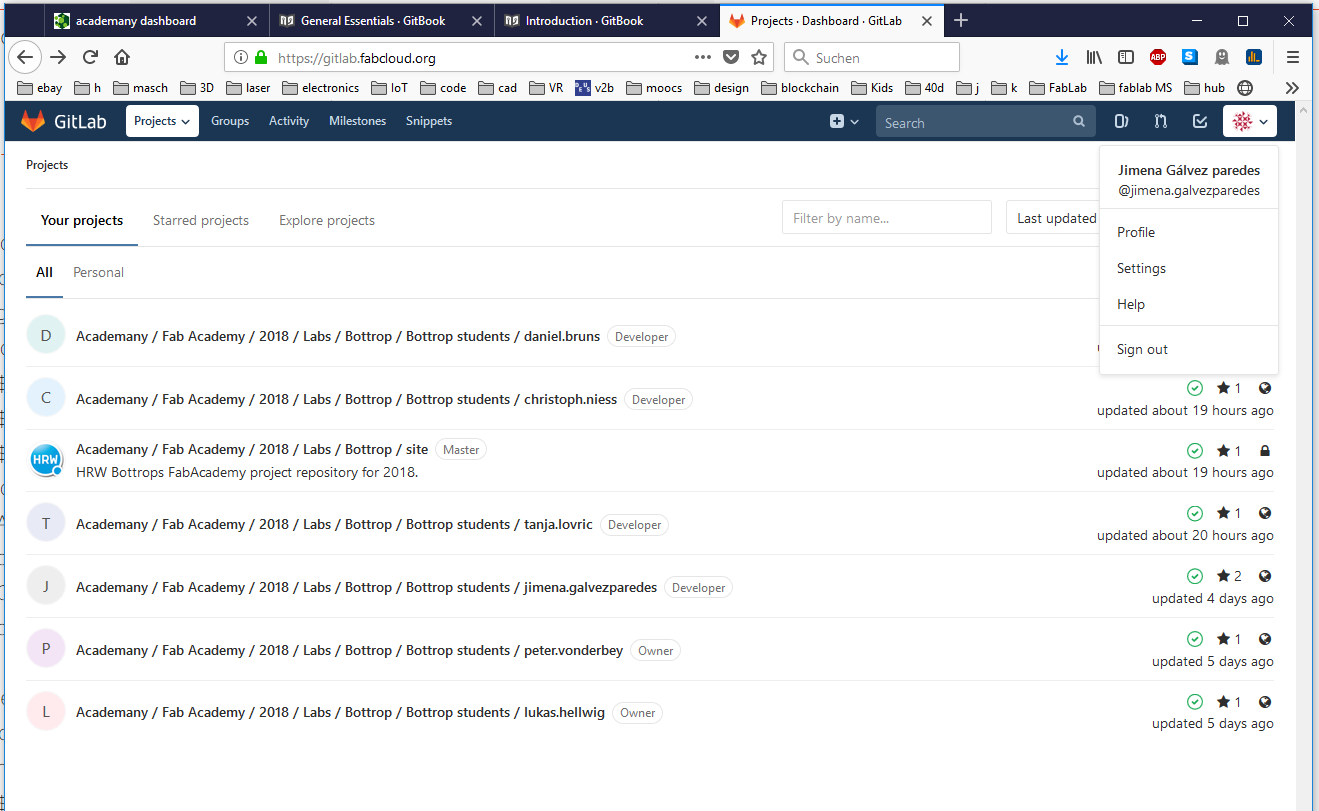Open Firefox downloads arrow icon
Viewport: 1319px width, 811px height.
point(1062,57)
